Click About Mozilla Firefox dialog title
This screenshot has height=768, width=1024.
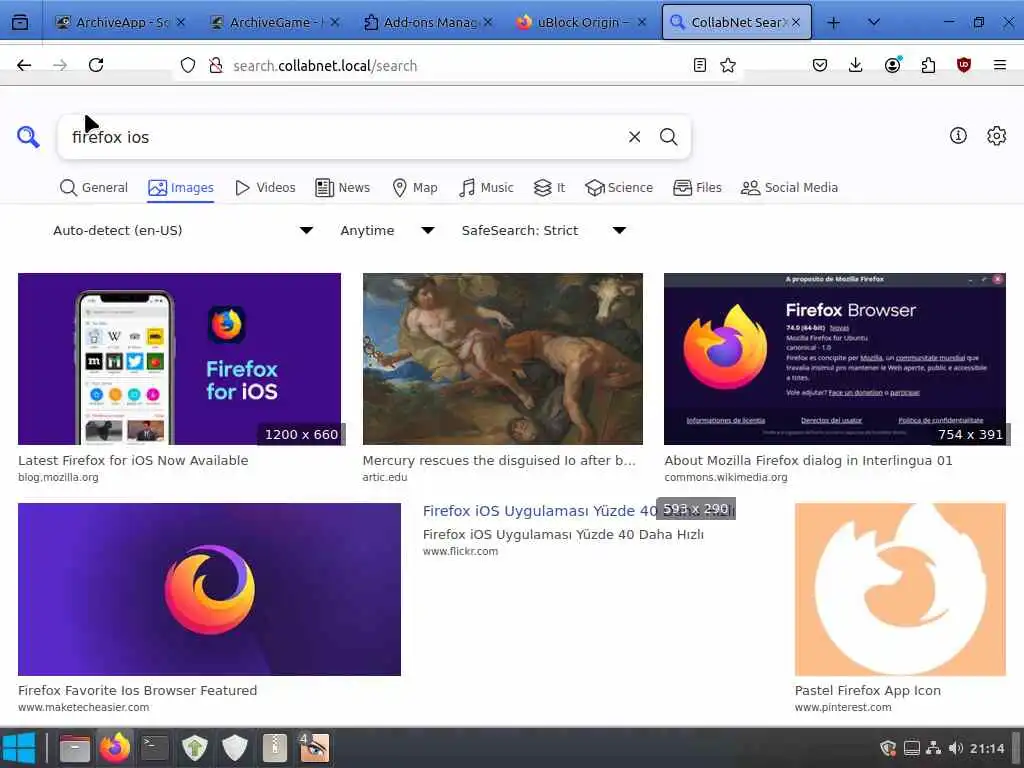click(x=808, y=460)
